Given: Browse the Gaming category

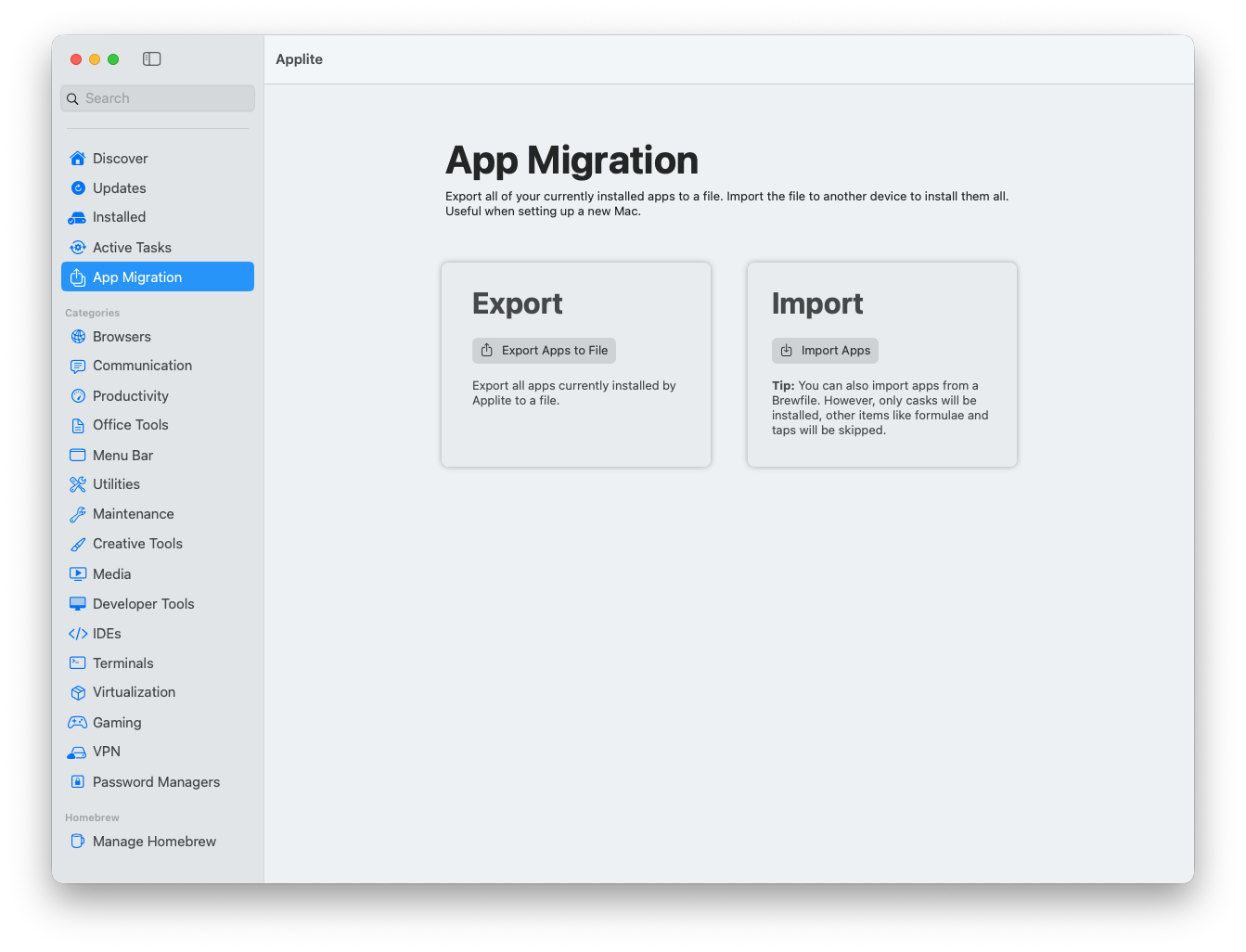Looking at the screenshot, I should point(158,723).
